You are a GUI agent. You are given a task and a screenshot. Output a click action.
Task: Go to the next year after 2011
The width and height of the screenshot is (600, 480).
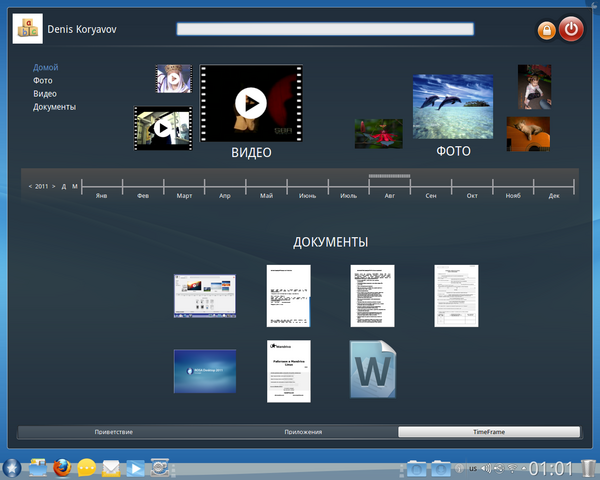[53, 186]
